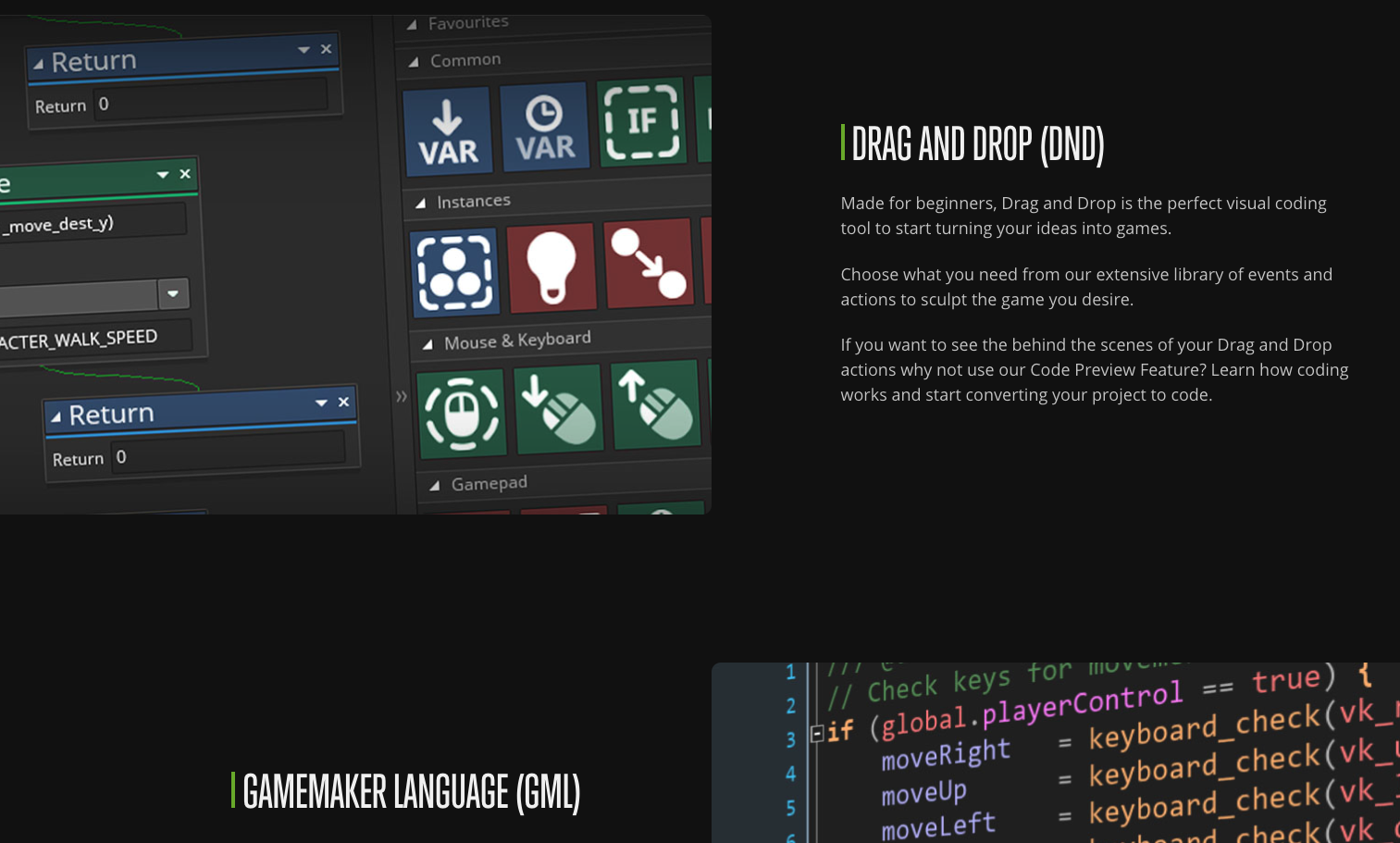Image resolution: width=1400 pixels, height=843 pixels.
Task: Collapse the Common section
Action: (x=414, y=62)
